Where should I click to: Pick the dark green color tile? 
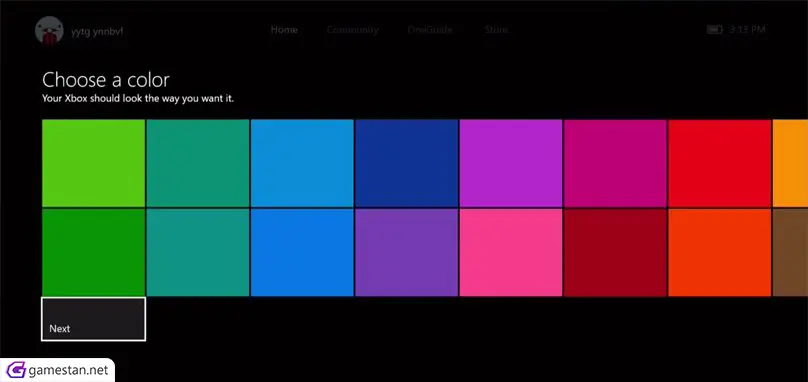click(x=93, y=253)
